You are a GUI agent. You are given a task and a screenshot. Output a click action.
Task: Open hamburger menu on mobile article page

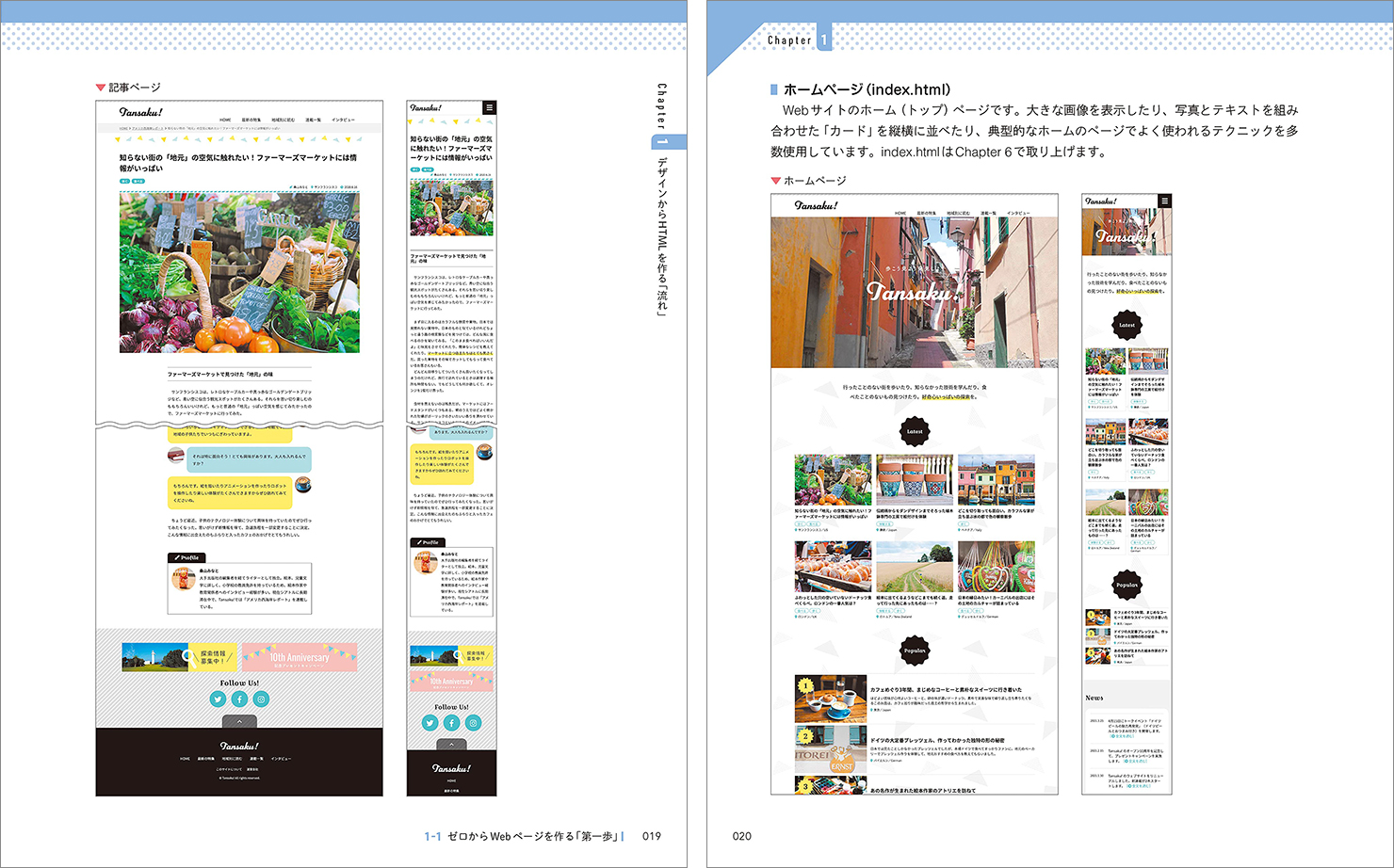(x=489, y=108)
